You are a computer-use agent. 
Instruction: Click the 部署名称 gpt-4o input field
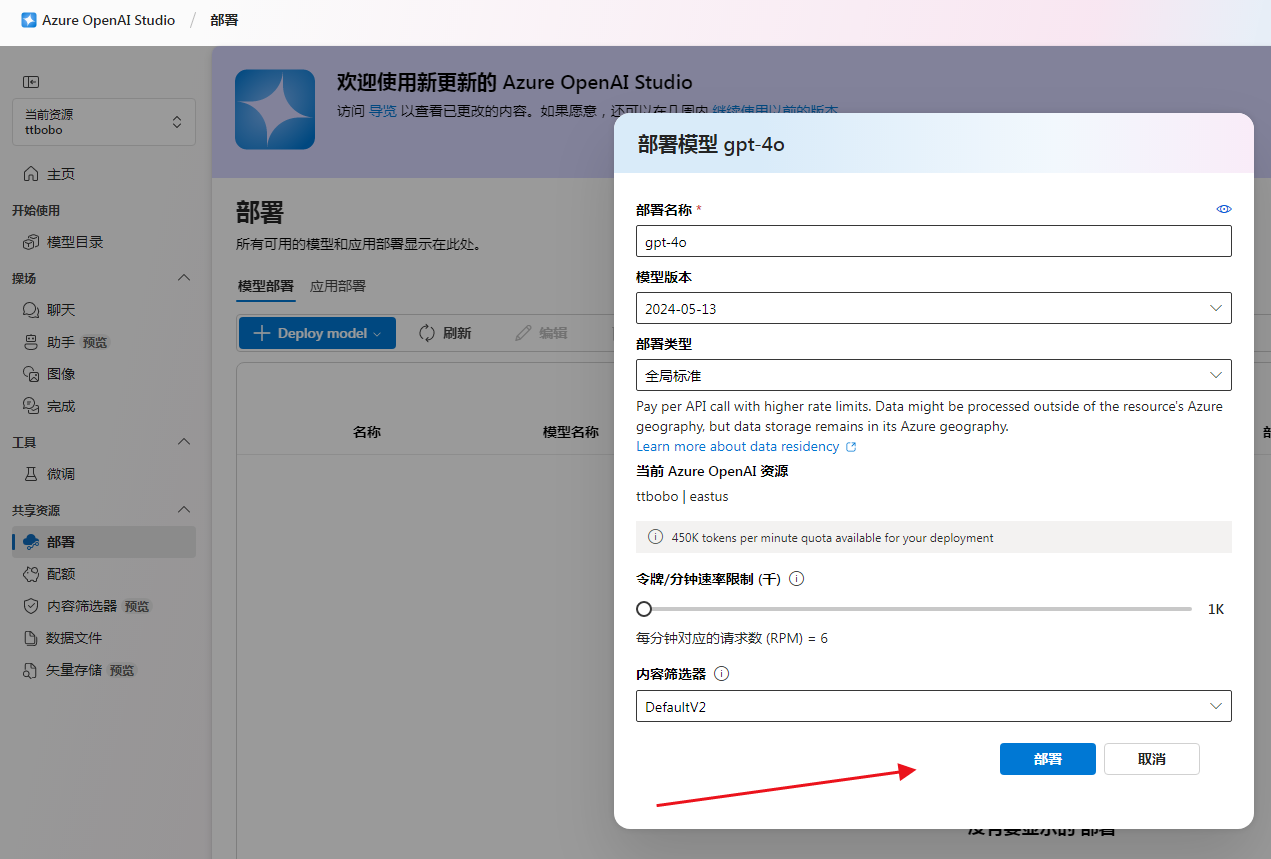tap(934, 242)
